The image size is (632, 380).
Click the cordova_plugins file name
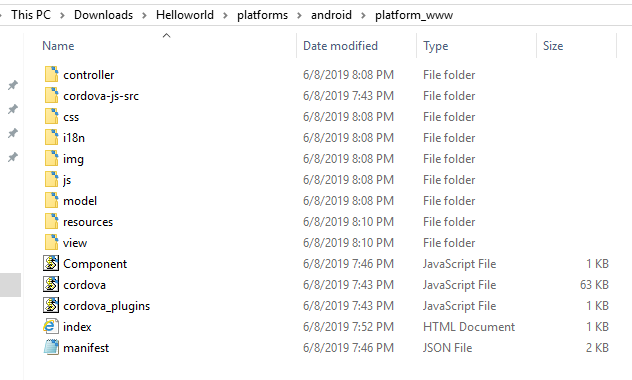[106, 306]
